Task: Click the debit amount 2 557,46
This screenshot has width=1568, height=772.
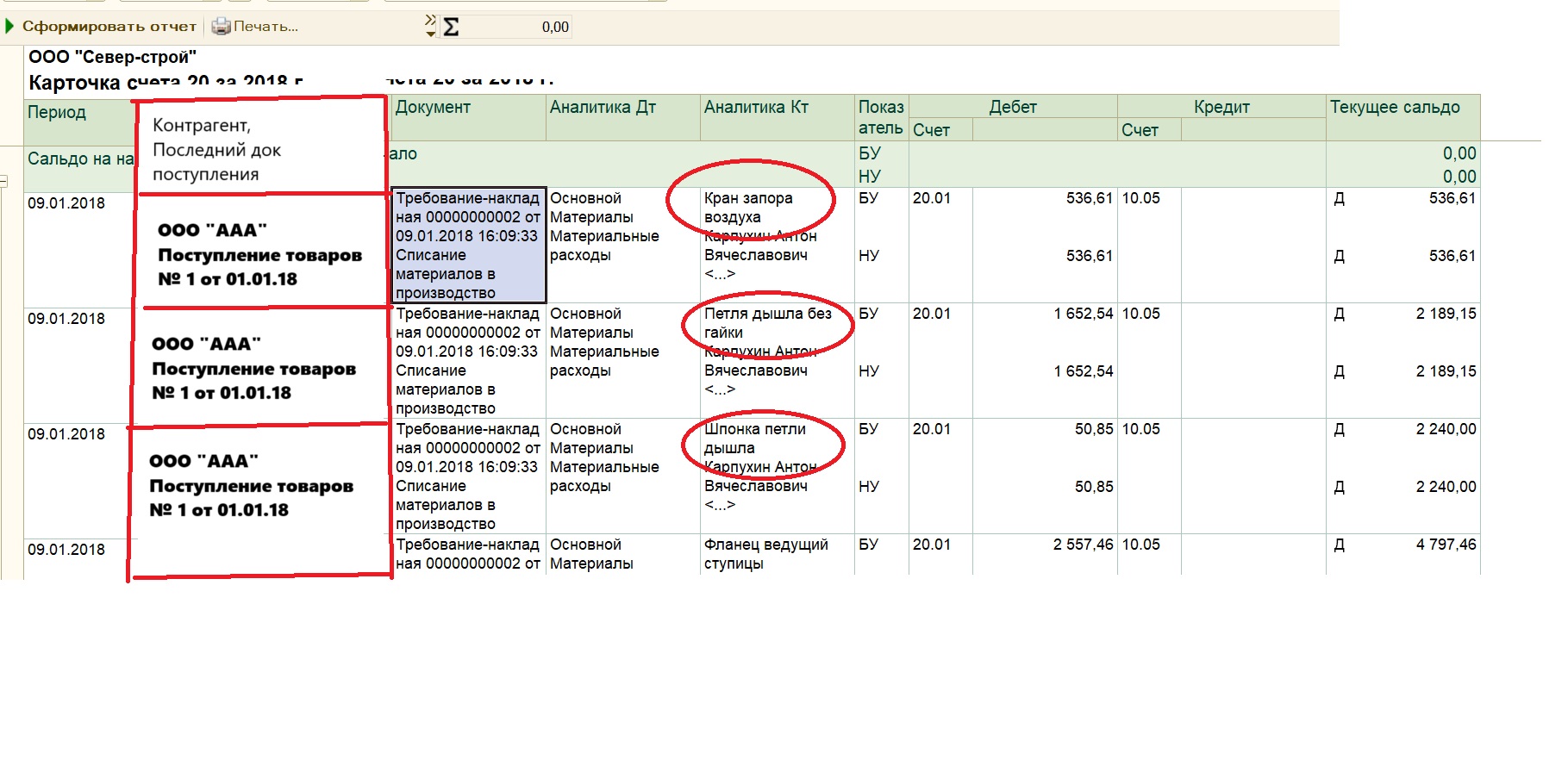Action: point(1083,545)
